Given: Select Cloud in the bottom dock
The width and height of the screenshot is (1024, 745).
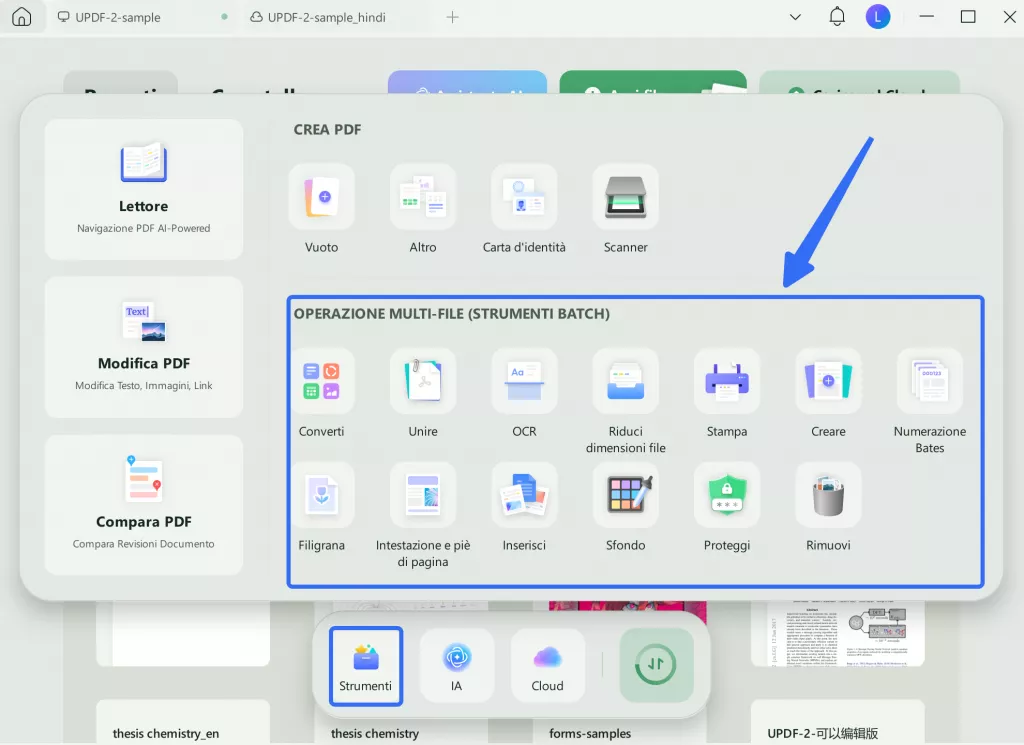Looking at the screenshot, I should pyautogui.click(x=547, y=666).
